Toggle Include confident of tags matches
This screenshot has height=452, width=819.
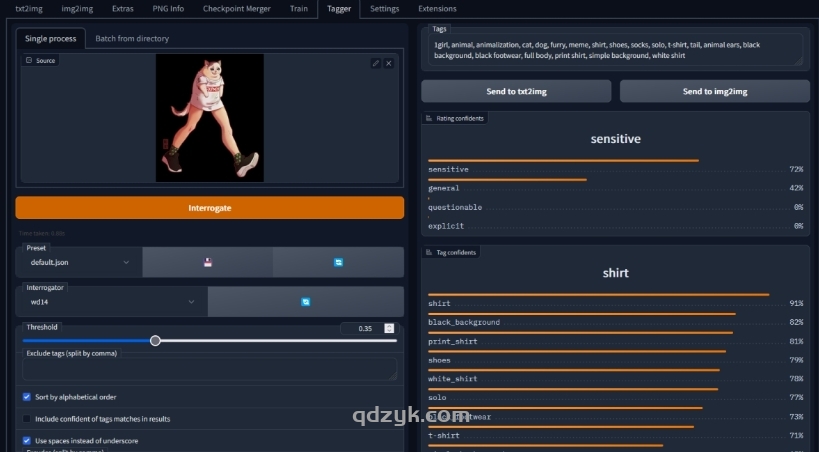(27, 419)
